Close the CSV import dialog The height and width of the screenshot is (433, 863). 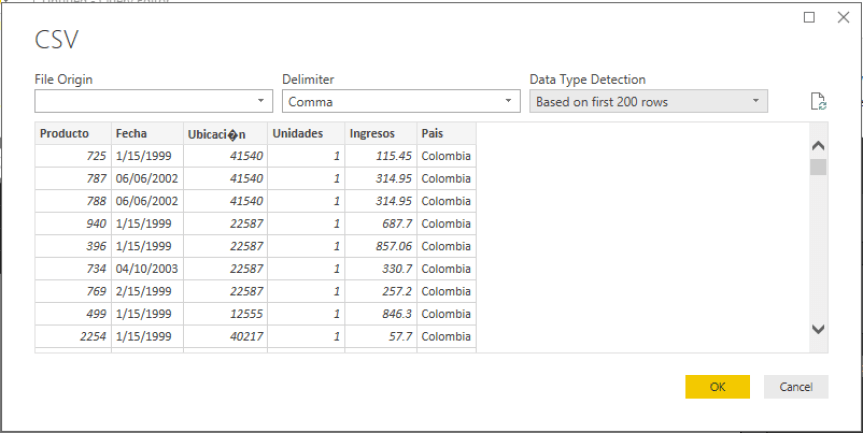(839, 17)
